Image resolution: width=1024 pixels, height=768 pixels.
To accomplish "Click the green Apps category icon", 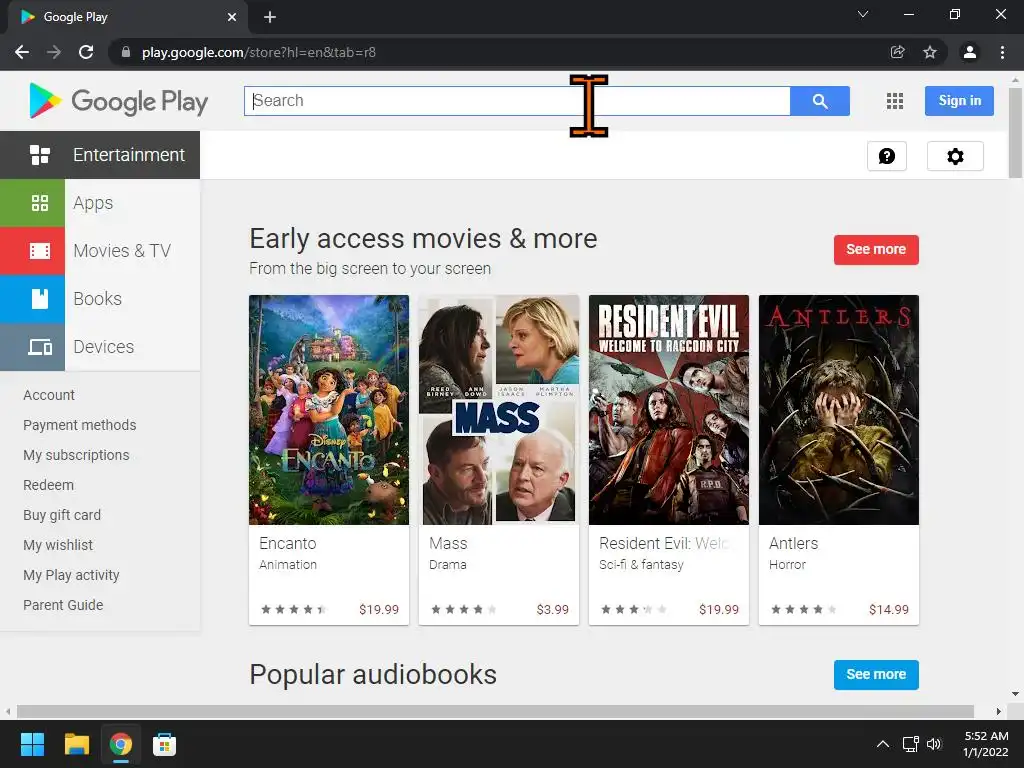I will point(40,203).
